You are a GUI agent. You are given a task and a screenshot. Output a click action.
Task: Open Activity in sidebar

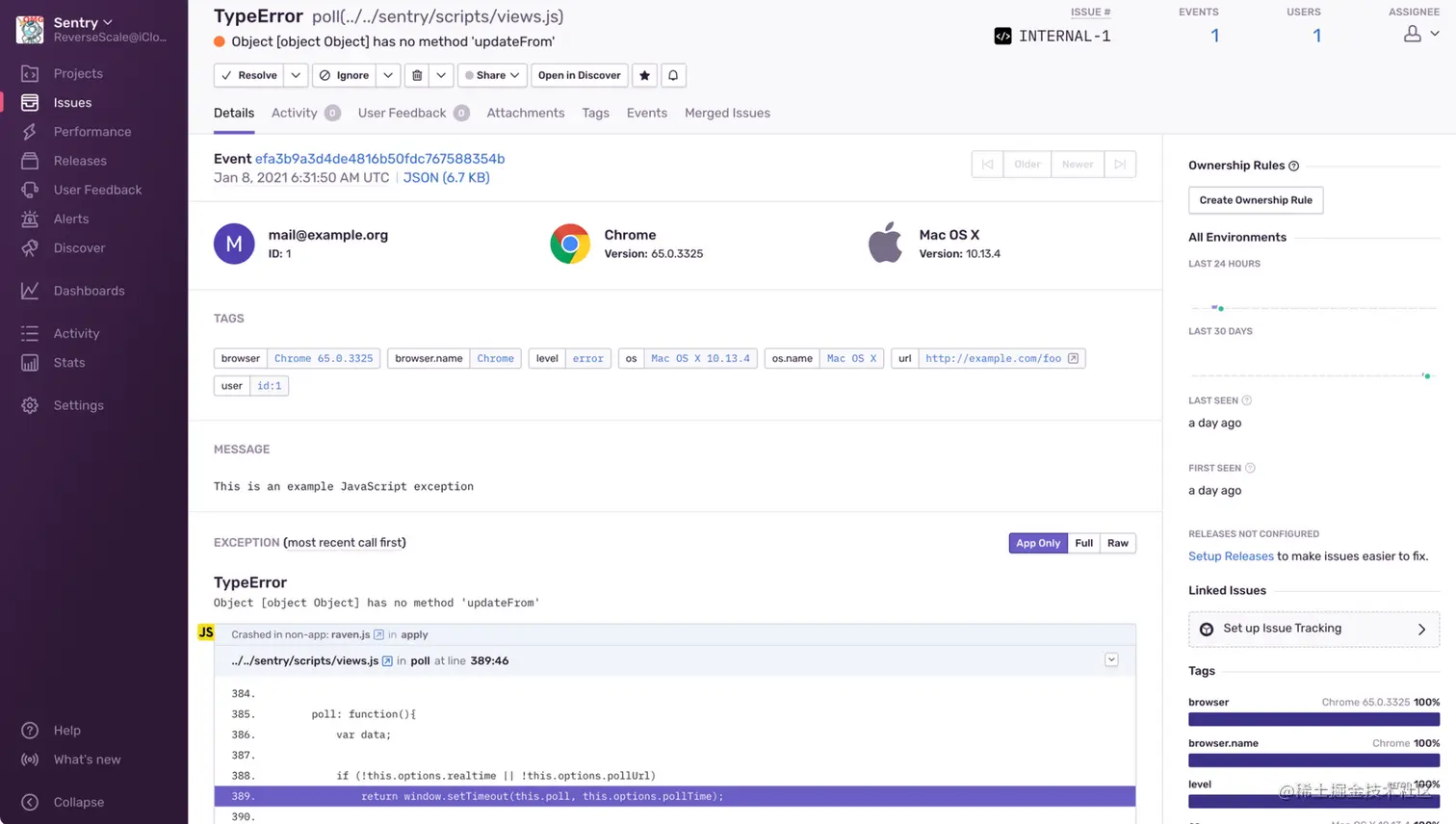click(x=76, y=333)
